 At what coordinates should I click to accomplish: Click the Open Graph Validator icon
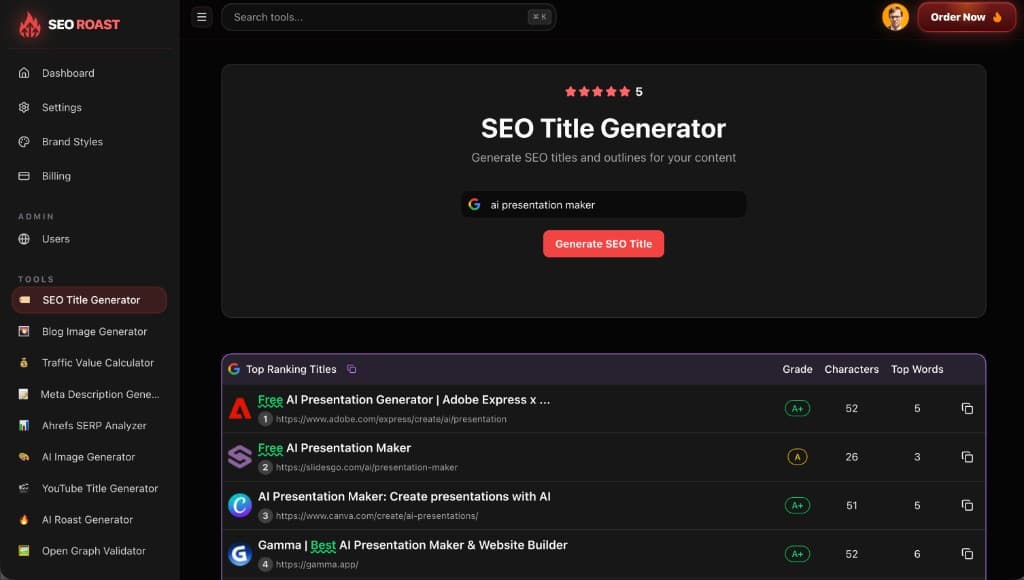[x=24, y=551]
